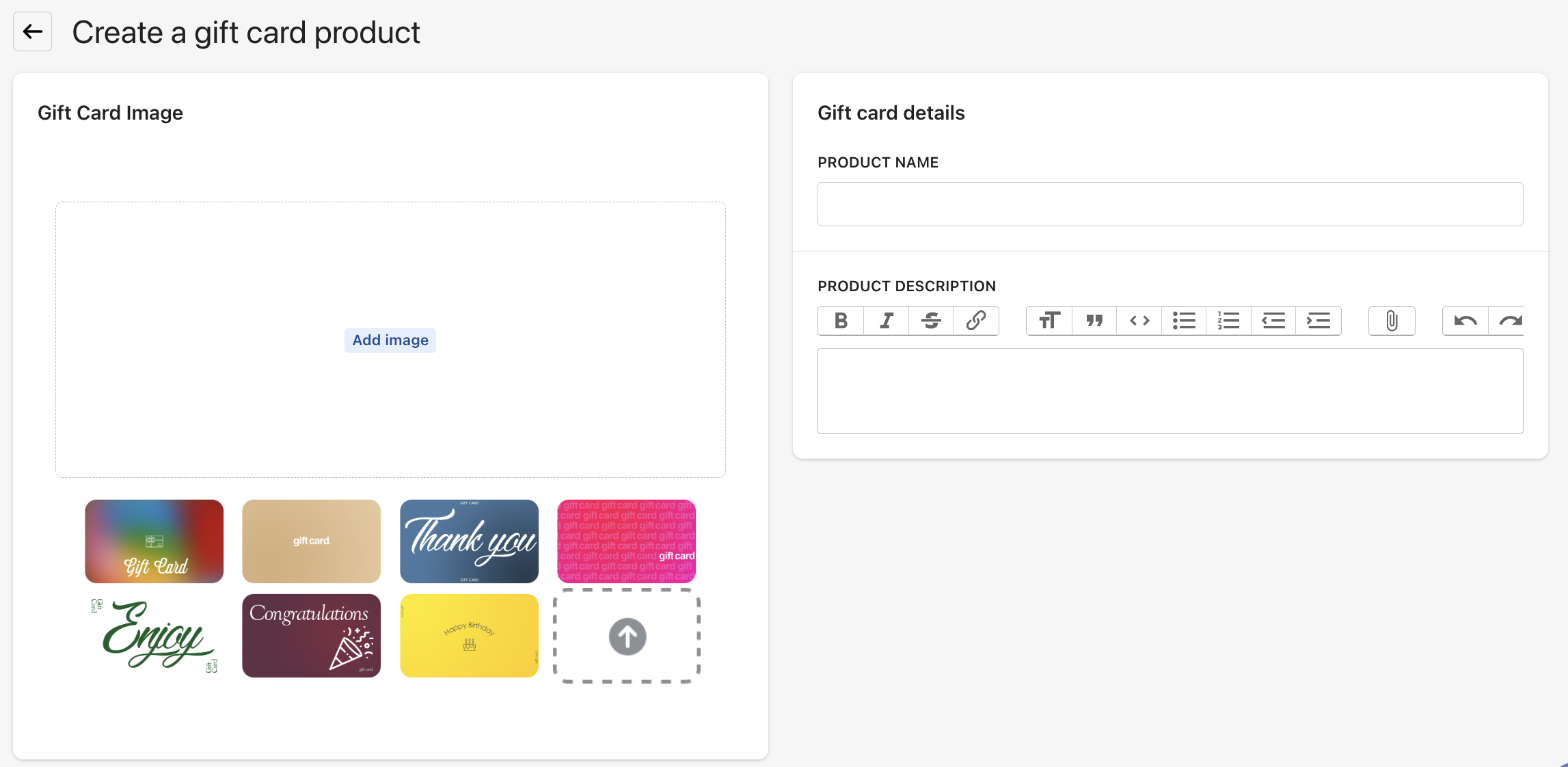The height and width of the screenshot is (767, 1568).
Task: Click the back arrow button
Action: pos(32,31)
